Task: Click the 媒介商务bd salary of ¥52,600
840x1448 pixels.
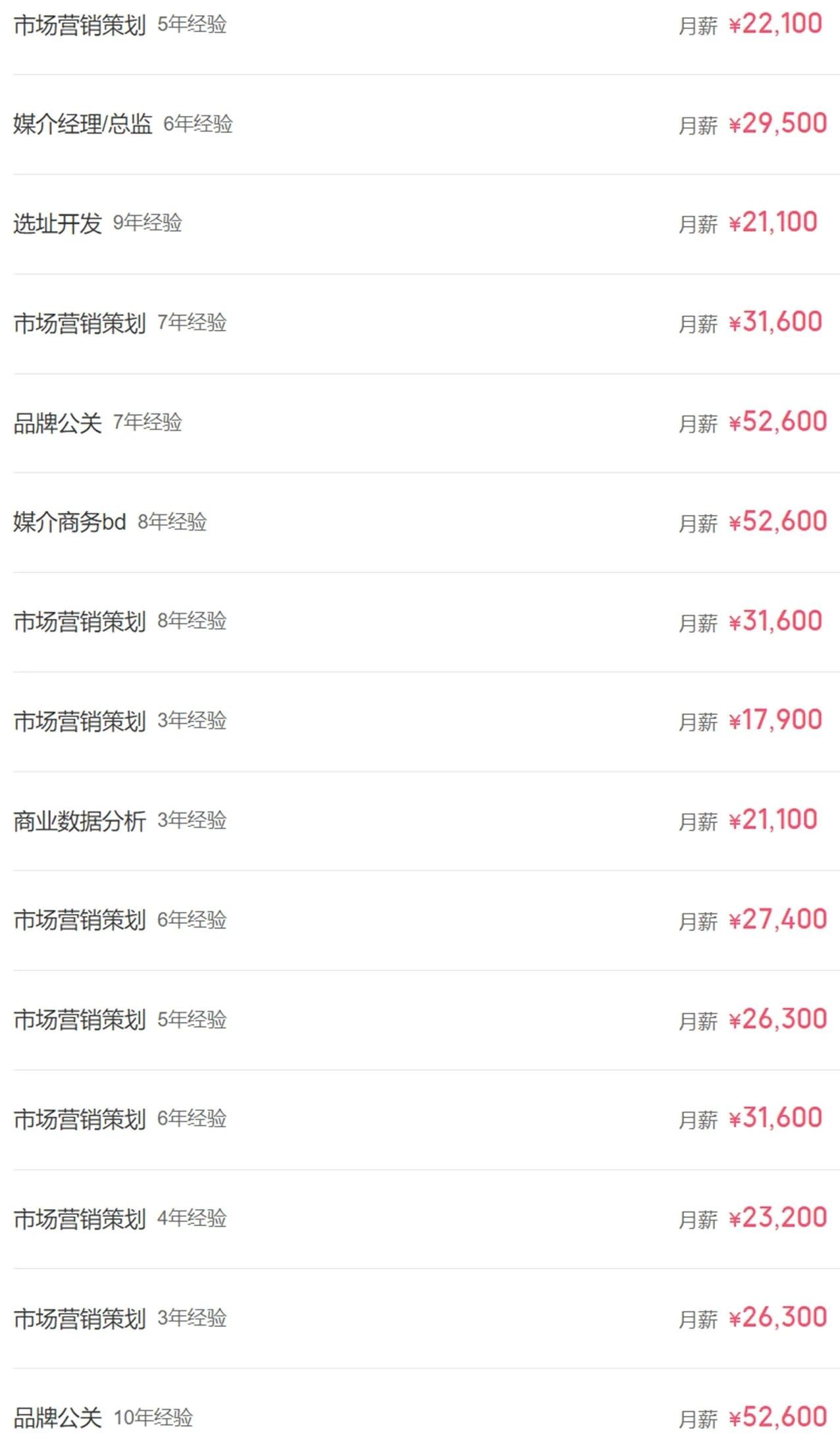Action: coord(777,522)
